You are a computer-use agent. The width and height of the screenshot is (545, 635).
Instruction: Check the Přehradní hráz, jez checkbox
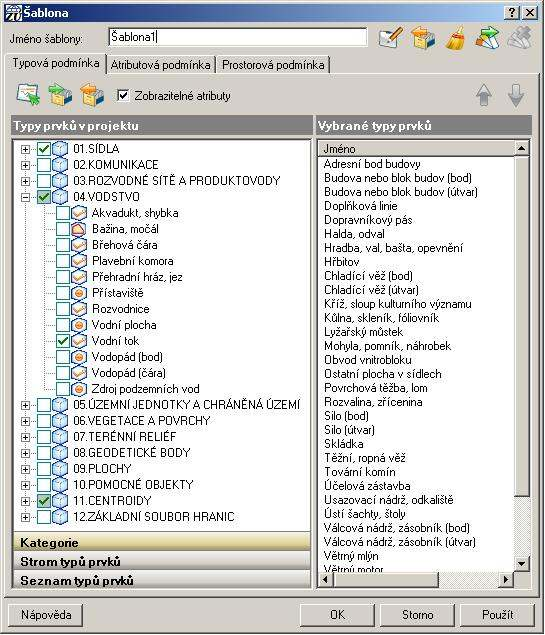click(63, 277)
